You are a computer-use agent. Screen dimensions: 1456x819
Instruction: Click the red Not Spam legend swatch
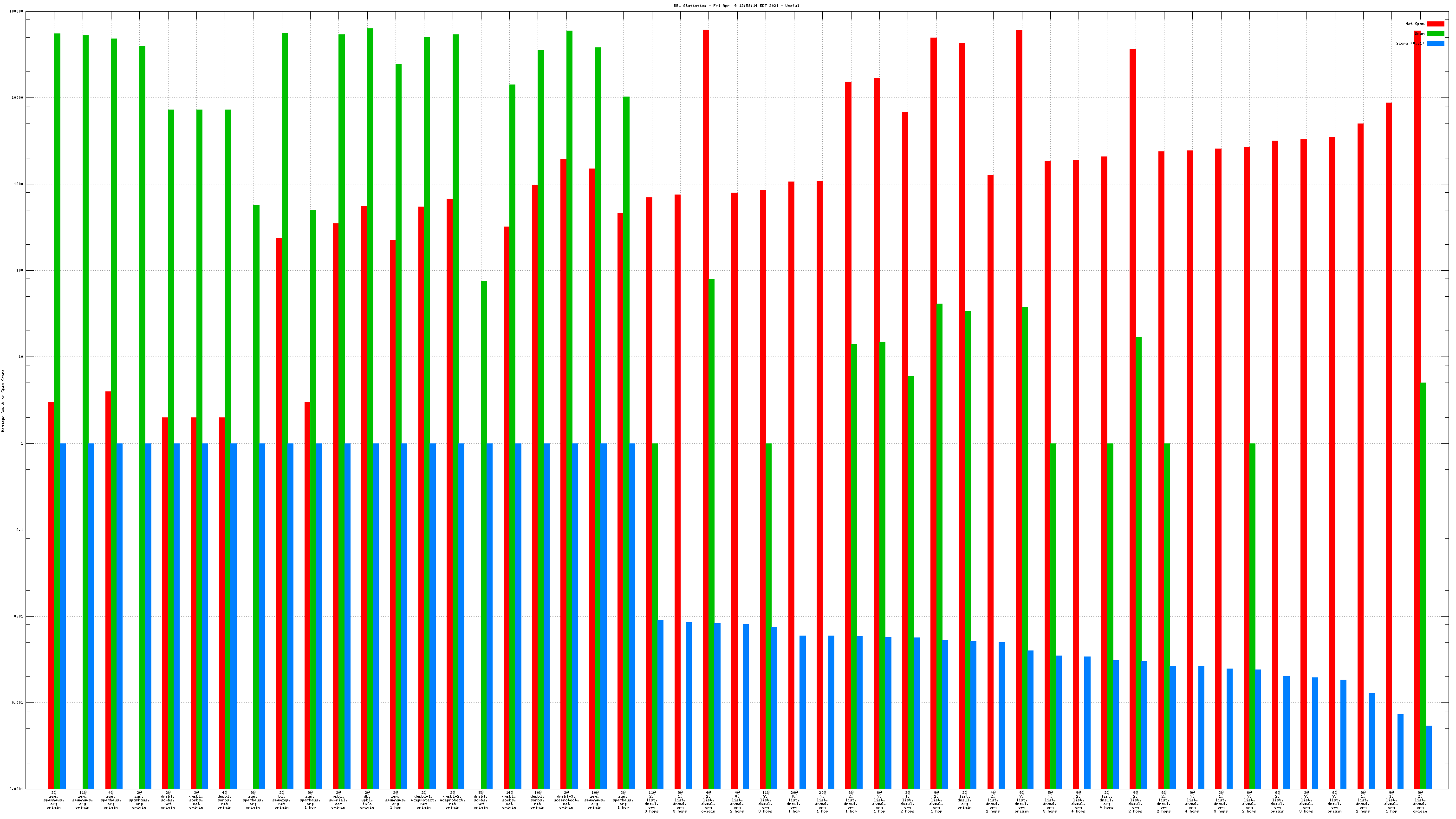[x=1435, y=24]
